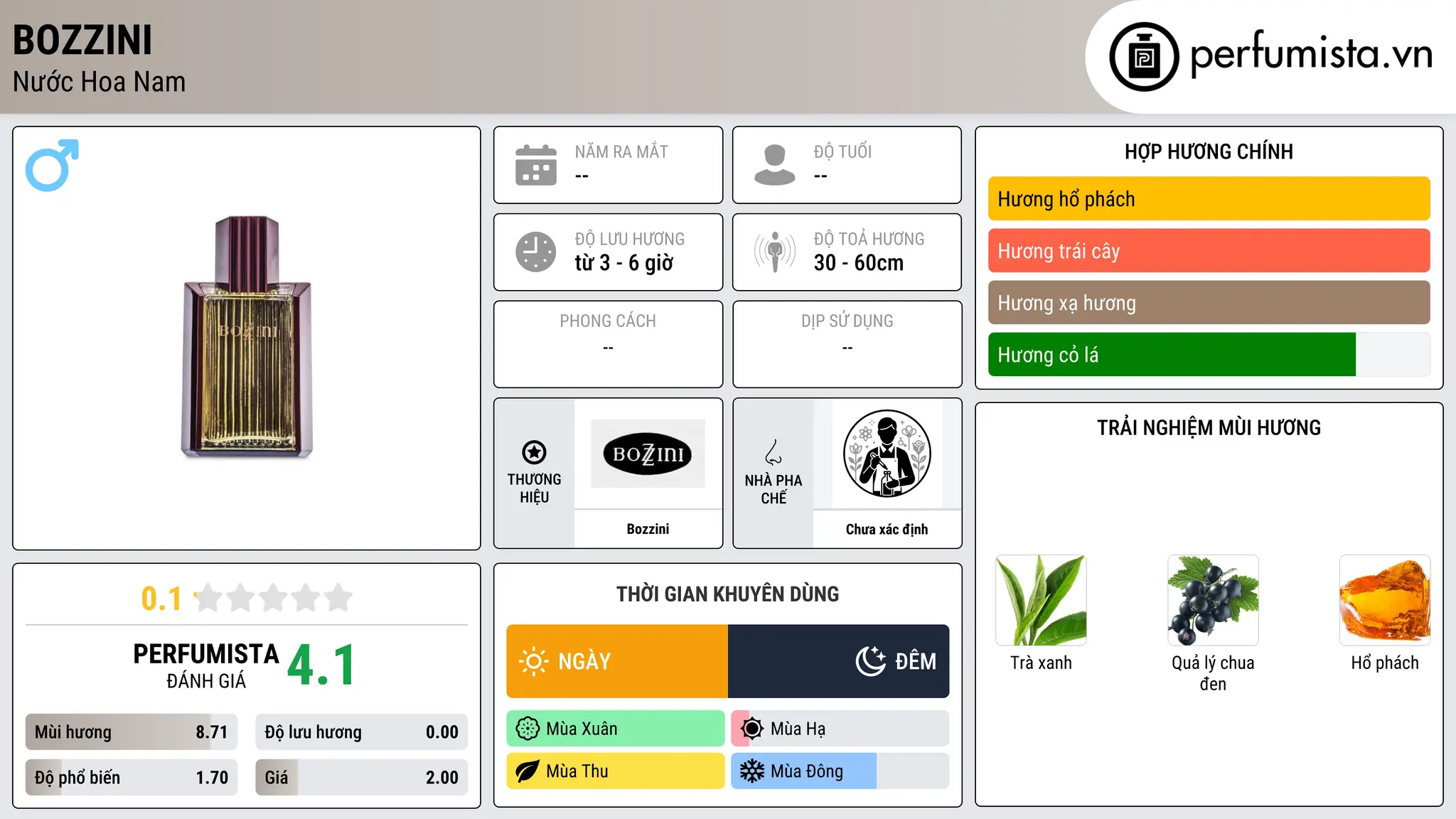Select the Mùa Xuân season bar

[616, 729]
